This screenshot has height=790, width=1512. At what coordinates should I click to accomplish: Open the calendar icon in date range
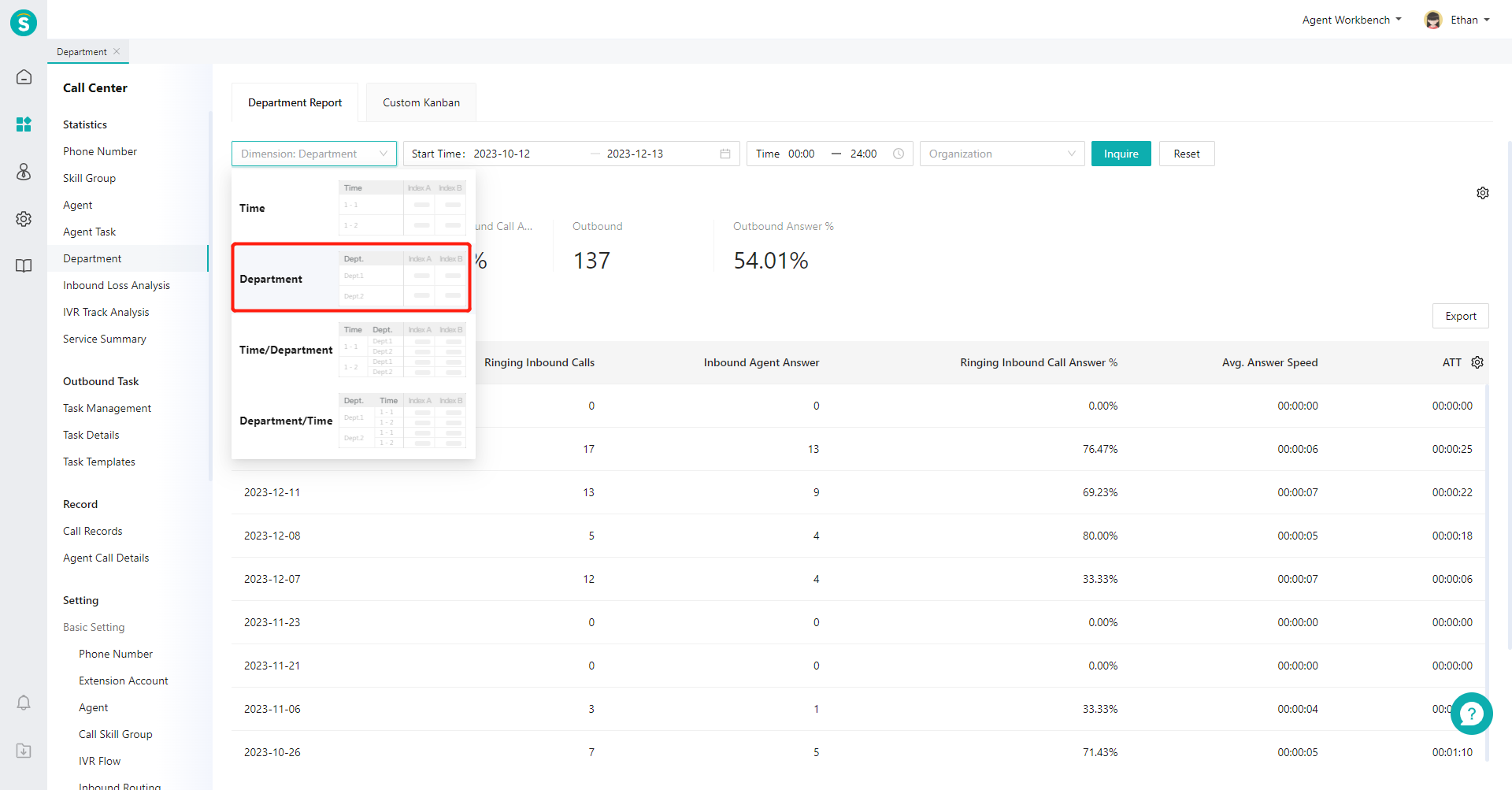[x=725, y=154]
